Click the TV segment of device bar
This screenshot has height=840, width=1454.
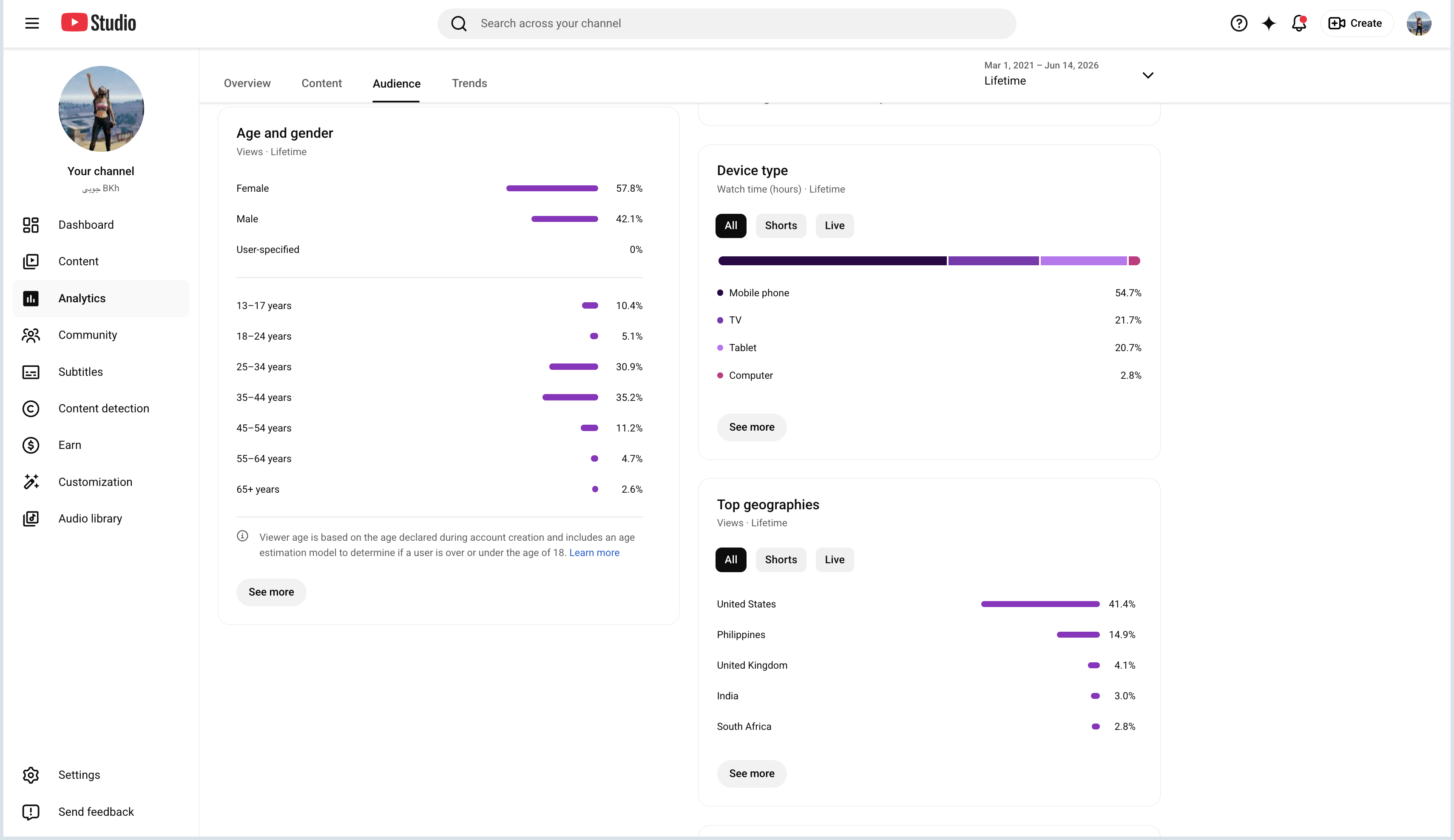pos(994,261)
